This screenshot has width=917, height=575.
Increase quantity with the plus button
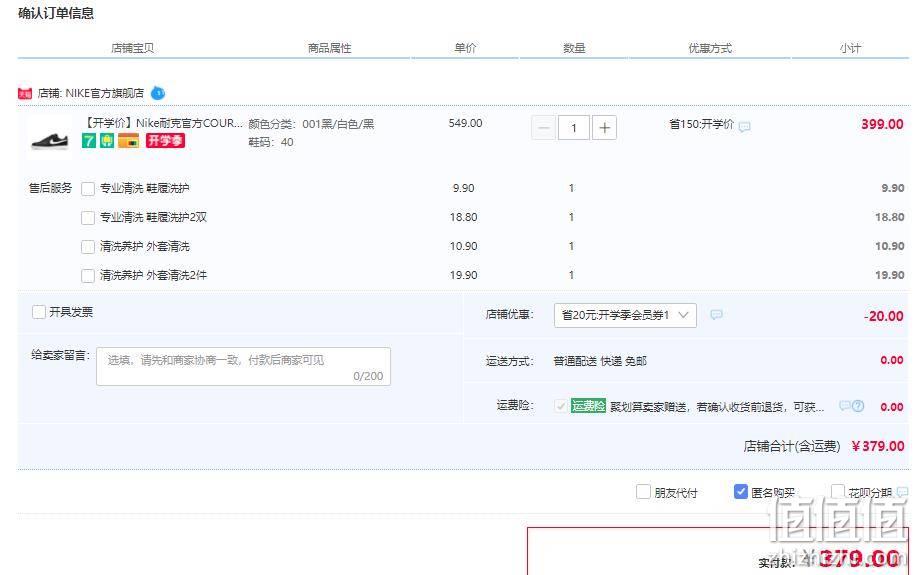pos(605,128)
